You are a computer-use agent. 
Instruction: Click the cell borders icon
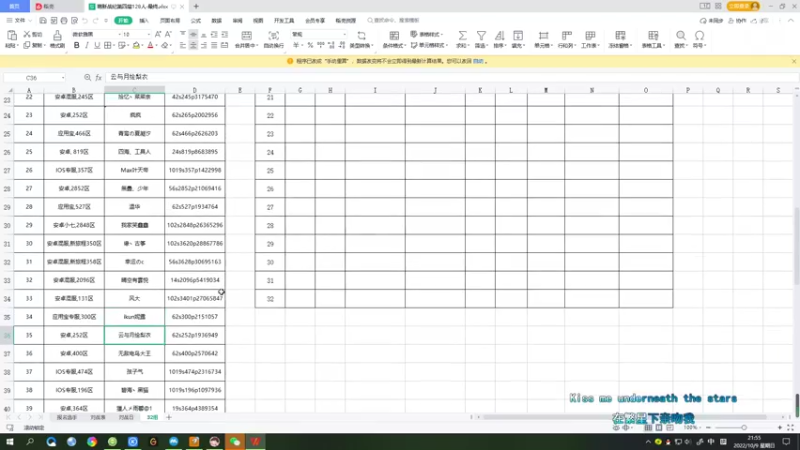click(x=108, y=45)
